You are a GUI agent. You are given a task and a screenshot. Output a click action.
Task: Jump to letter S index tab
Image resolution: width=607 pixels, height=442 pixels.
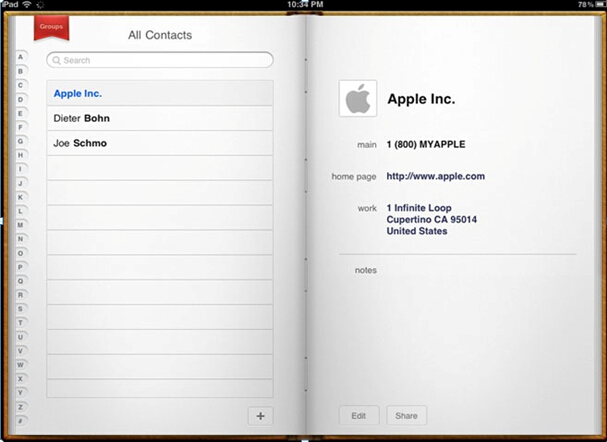tap(21, 309)
